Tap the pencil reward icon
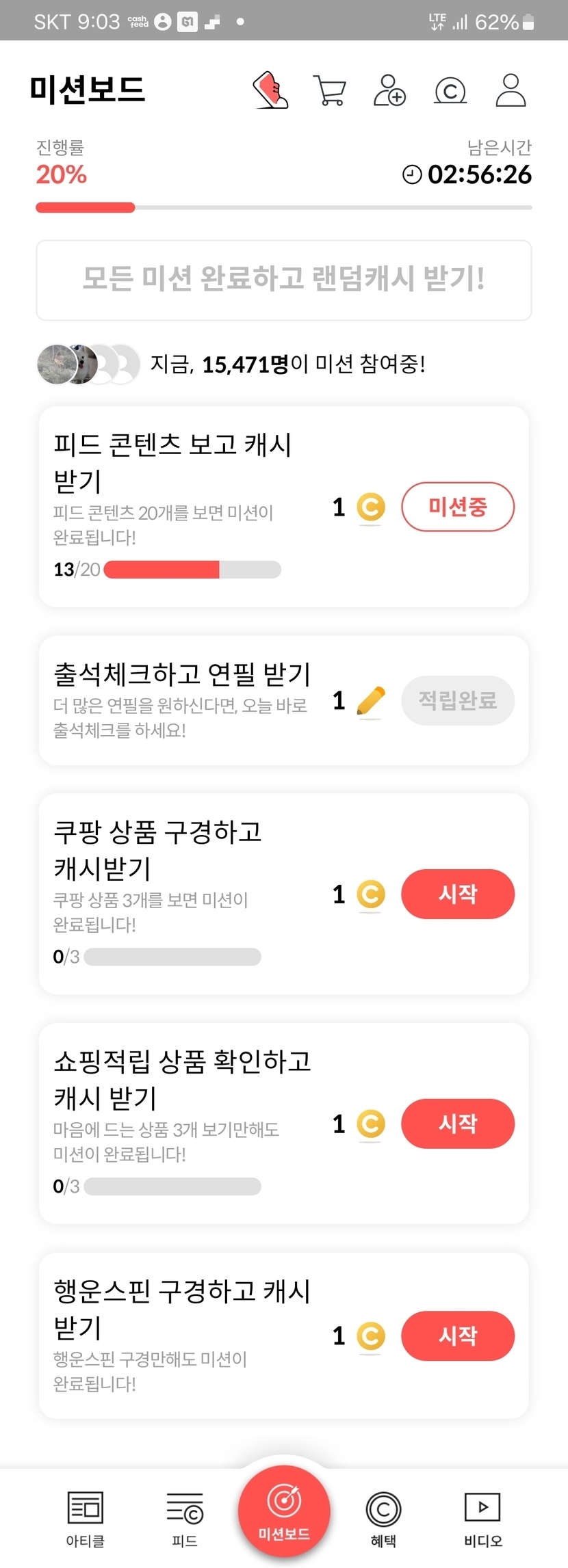This screenshot has width=568, height=1568. pyautogui.click(x=371, y=701)
